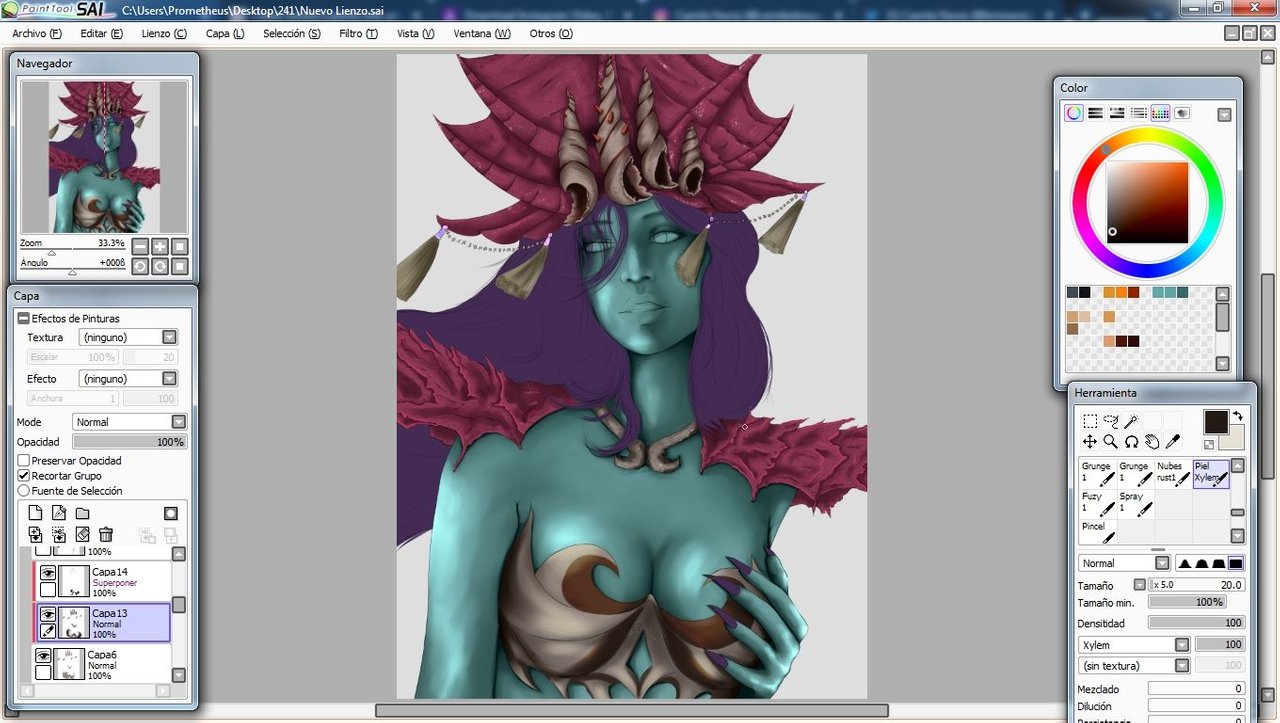1280x723 pixels.
Task: Choose the Grunge 1 brush in first slot
Action: tap(1098, 473)
